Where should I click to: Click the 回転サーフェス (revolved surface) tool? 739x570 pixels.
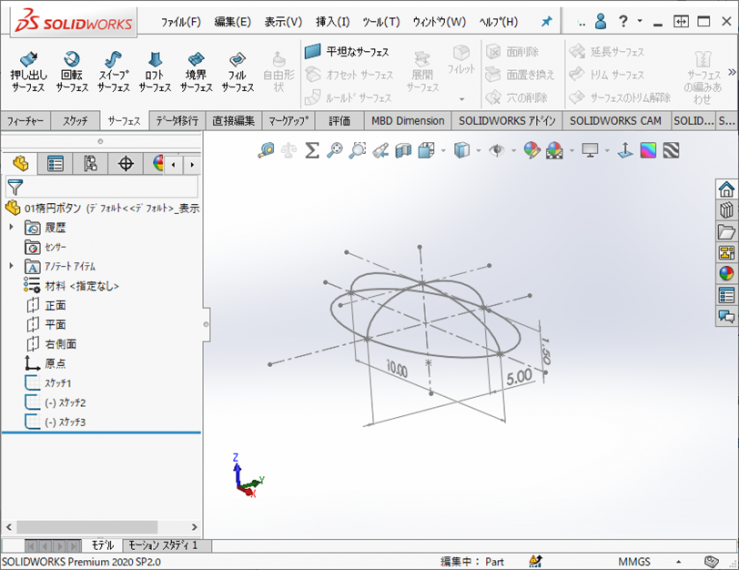coord(71,72)
